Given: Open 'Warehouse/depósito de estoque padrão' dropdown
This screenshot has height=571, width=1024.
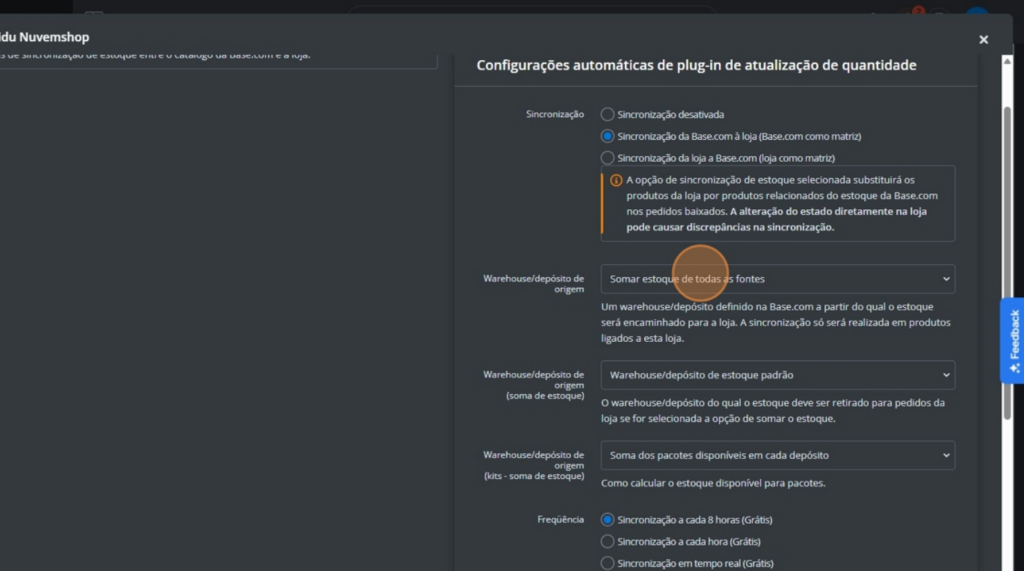Looking at the screenshot, I should pyautogui.click(x=778, y=375).
